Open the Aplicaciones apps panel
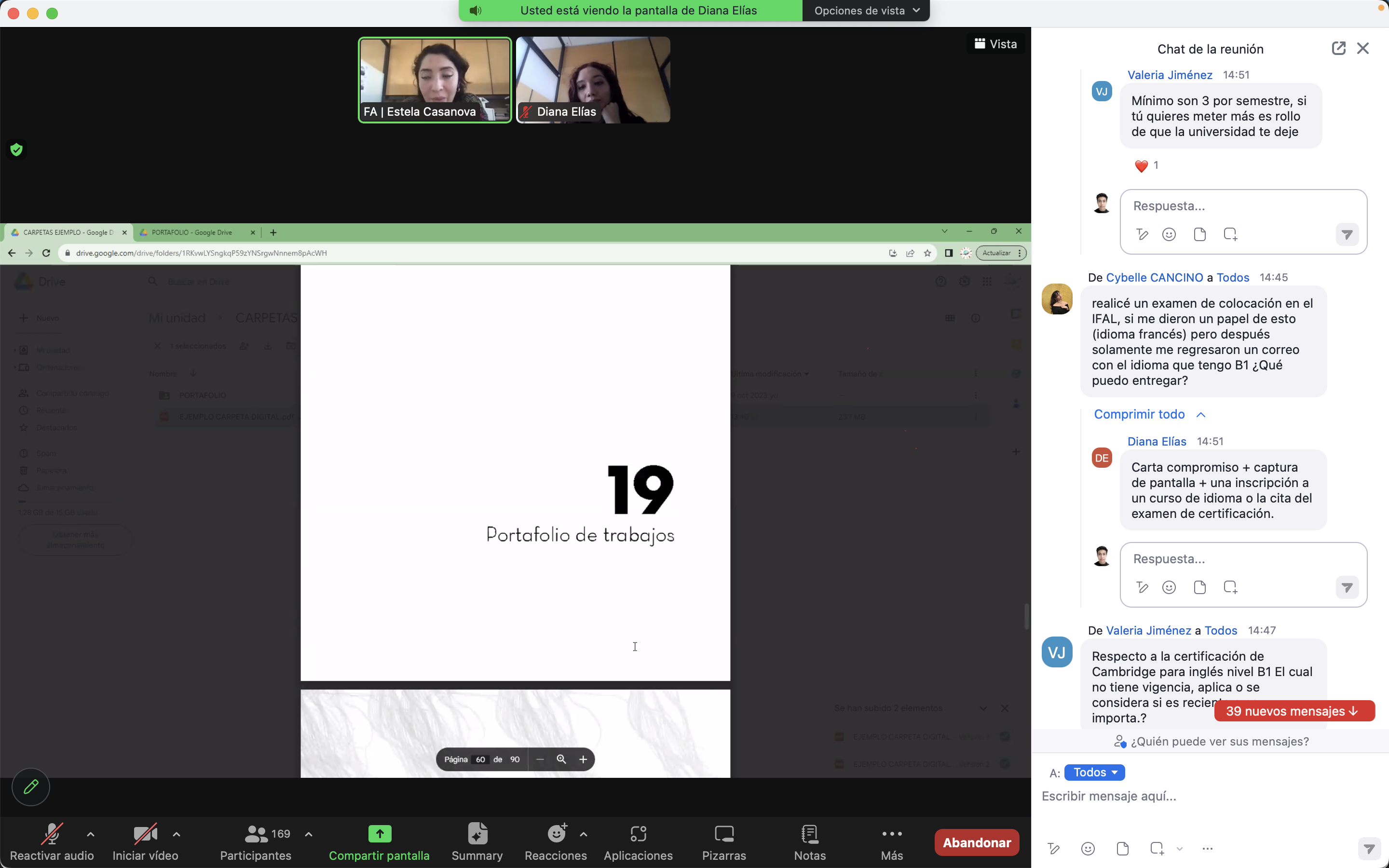1389x868 pixels. click(x=638, y=841)
